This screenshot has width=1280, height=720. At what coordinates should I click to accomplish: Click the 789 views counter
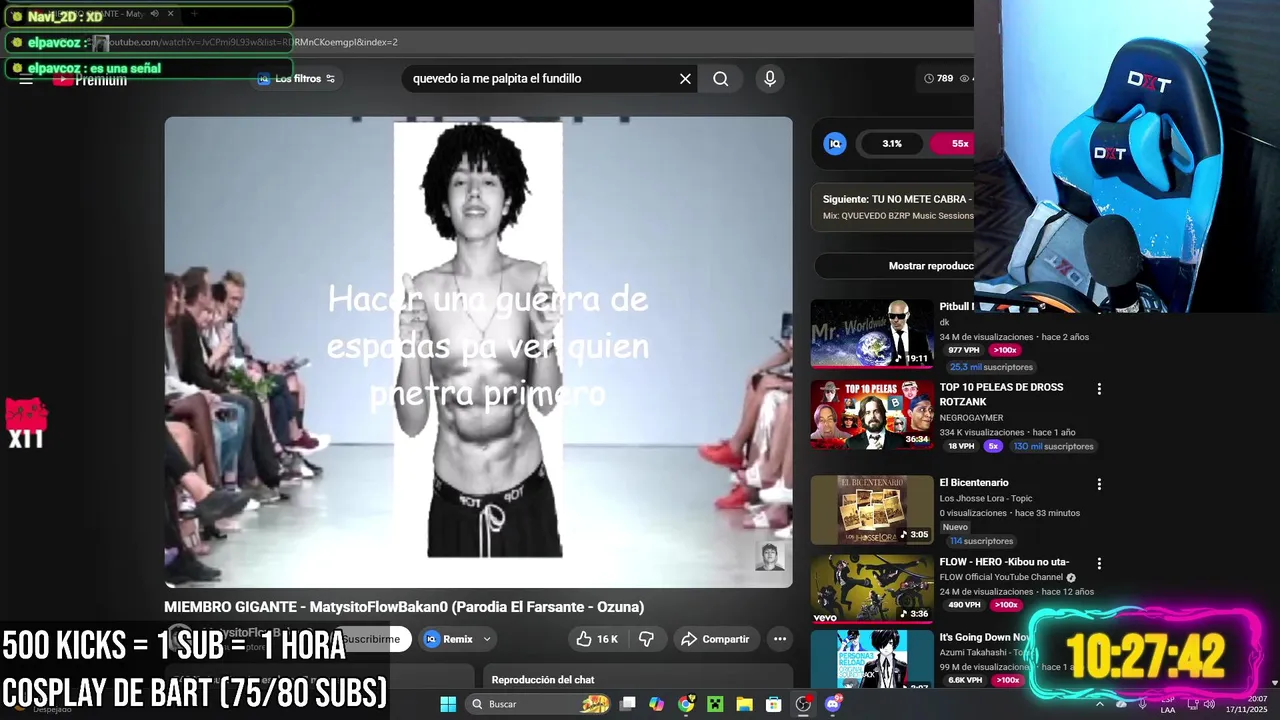pos(939,79)
